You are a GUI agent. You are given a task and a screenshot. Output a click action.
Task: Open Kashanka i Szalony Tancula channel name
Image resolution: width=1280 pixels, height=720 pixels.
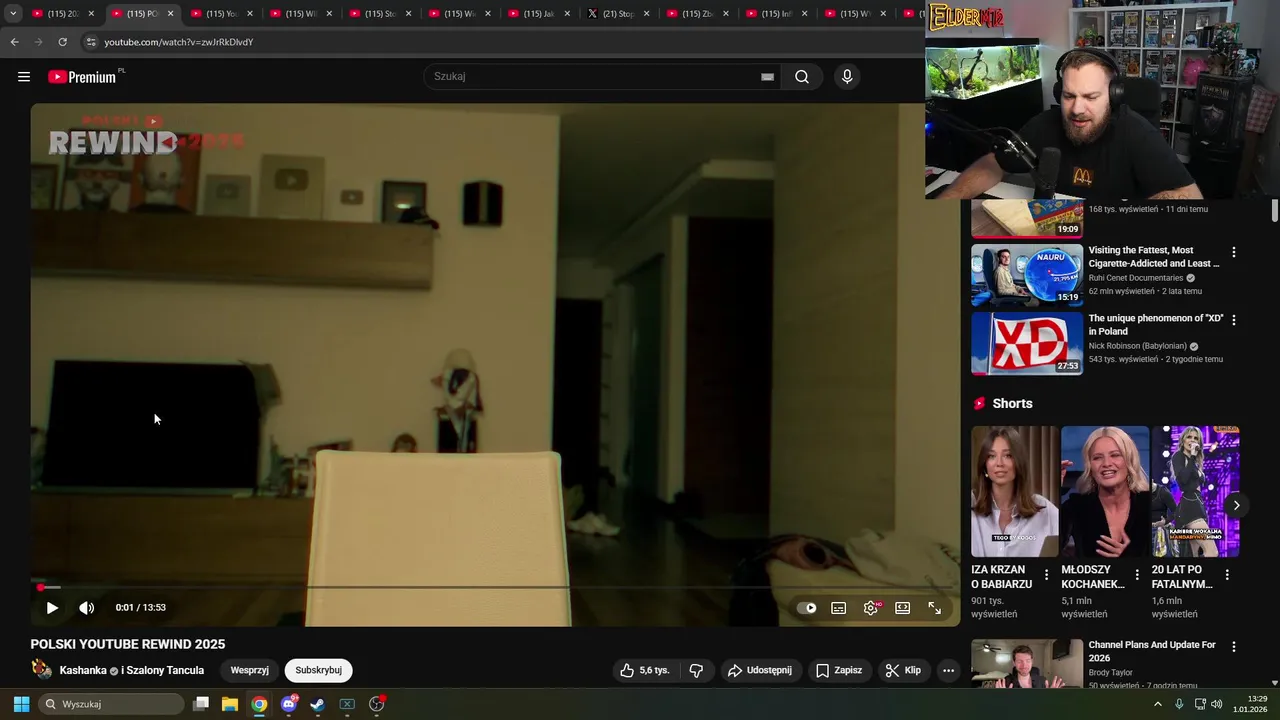pos(132,670)
